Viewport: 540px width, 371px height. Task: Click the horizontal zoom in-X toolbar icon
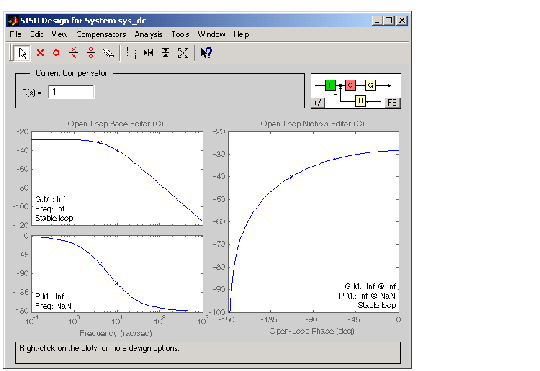pos(148,53)
